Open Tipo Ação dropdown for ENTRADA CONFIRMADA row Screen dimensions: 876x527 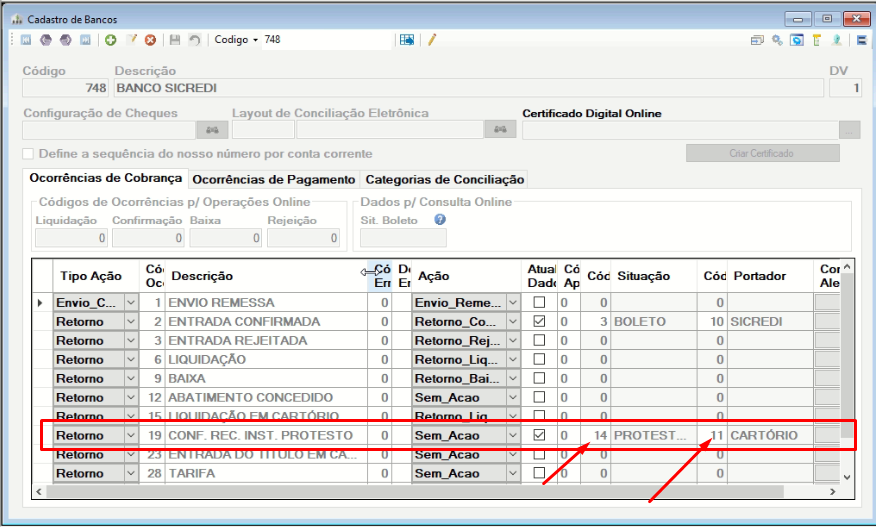tap(131, 322)
